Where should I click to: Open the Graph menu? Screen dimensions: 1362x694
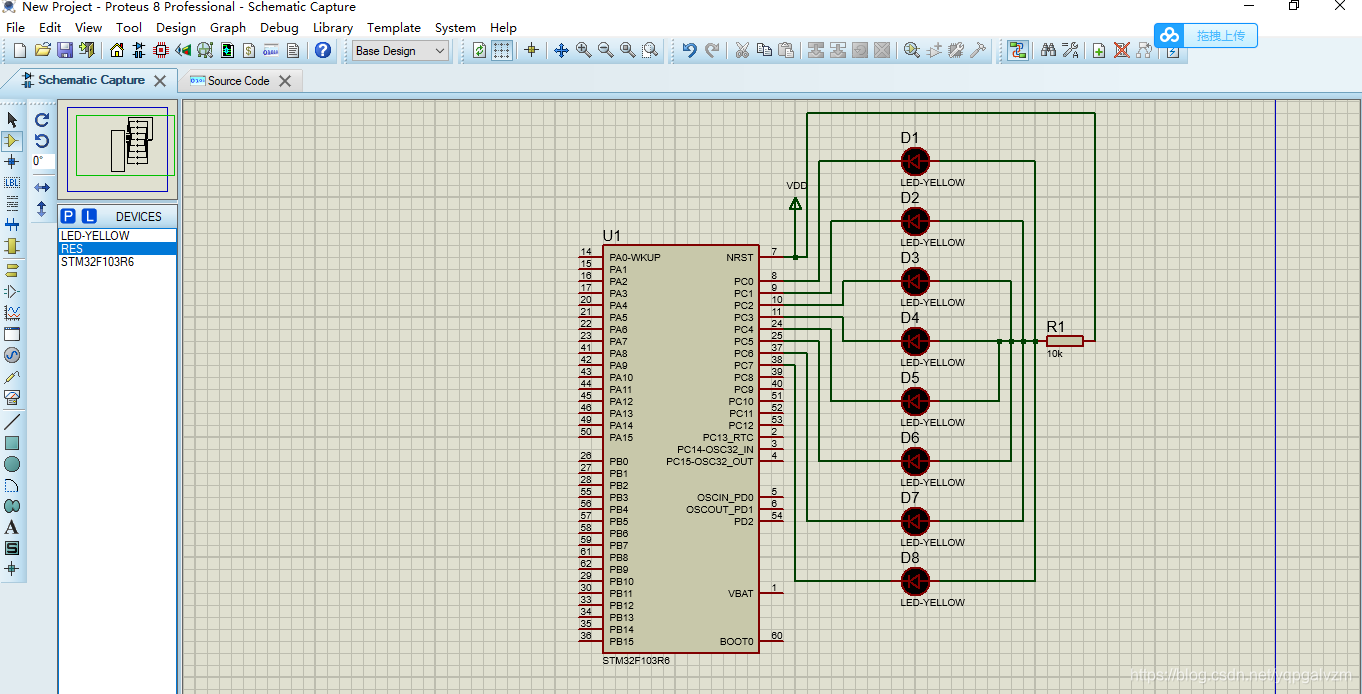[228, 28]
